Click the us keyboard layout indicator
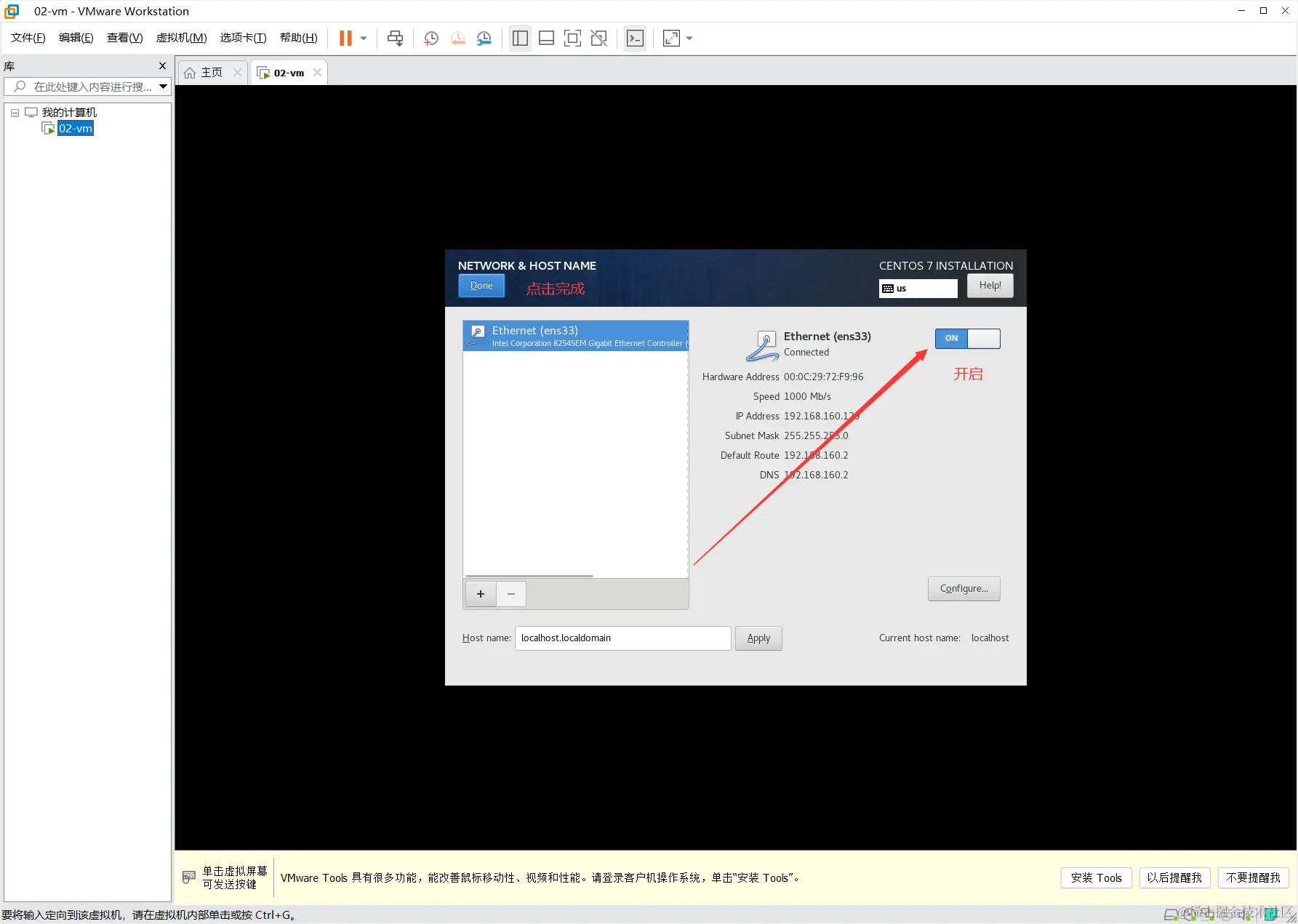 [918, 289]
